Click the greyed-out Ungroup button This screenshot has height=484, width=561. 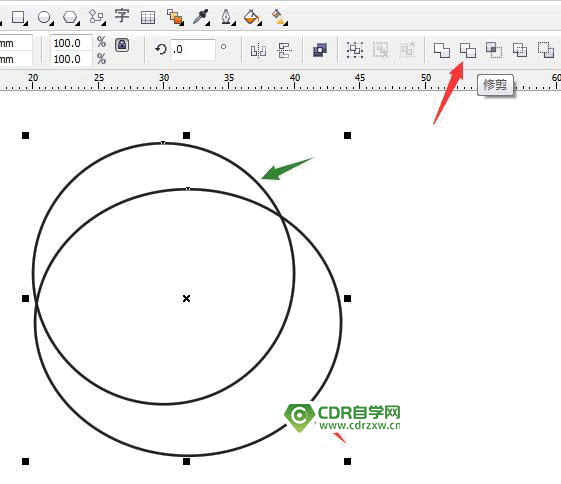click(x=381, y=50)
